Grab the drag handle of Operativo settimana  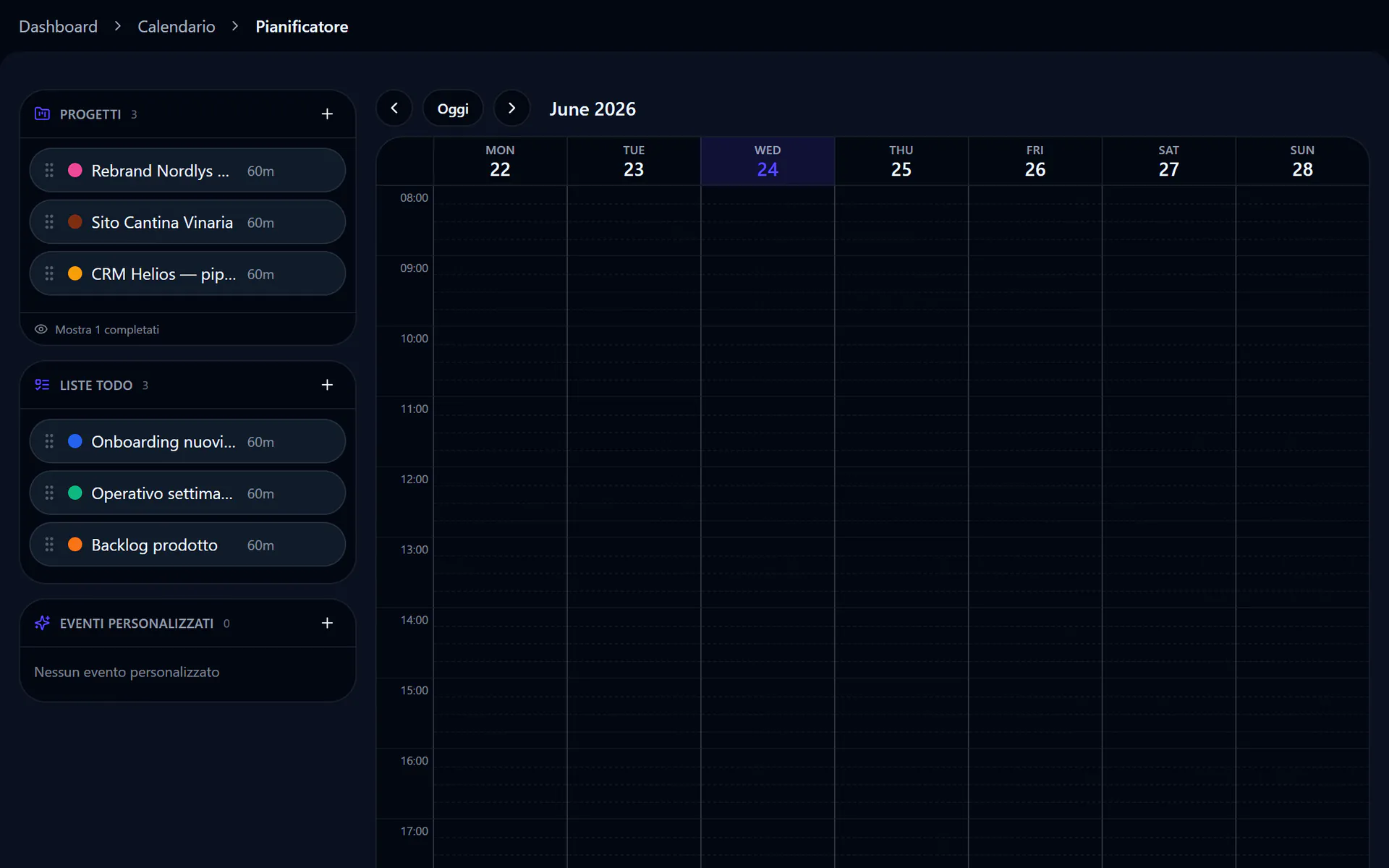tap(49, 493)
